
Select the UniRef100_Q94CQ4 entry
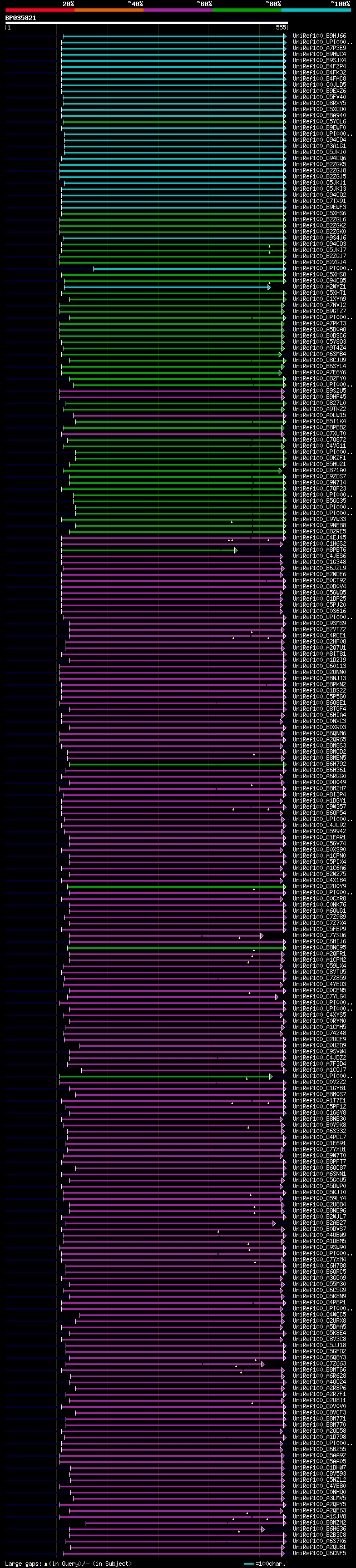[x=319, y=140]
